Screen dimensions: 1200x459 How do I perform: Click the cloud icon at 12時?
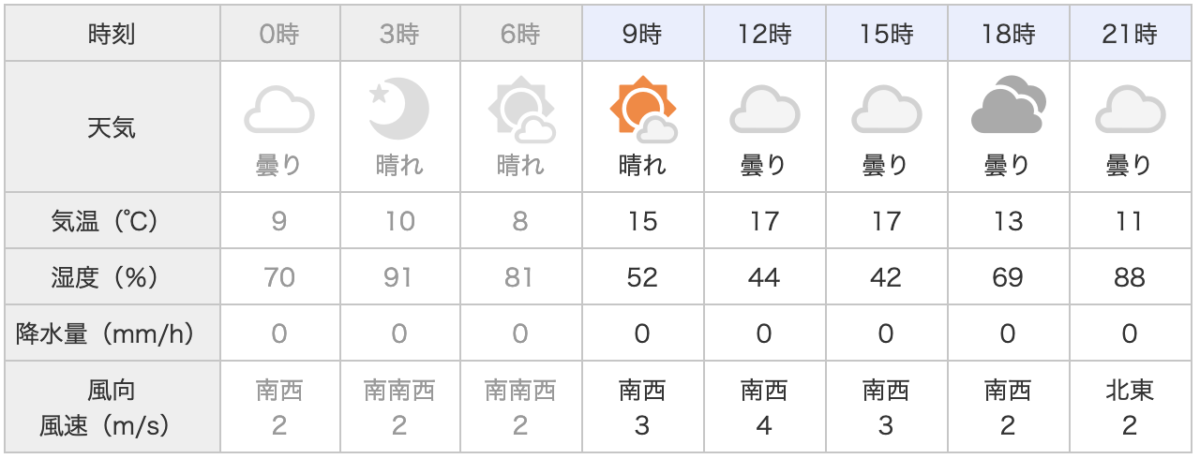point(764,109)
